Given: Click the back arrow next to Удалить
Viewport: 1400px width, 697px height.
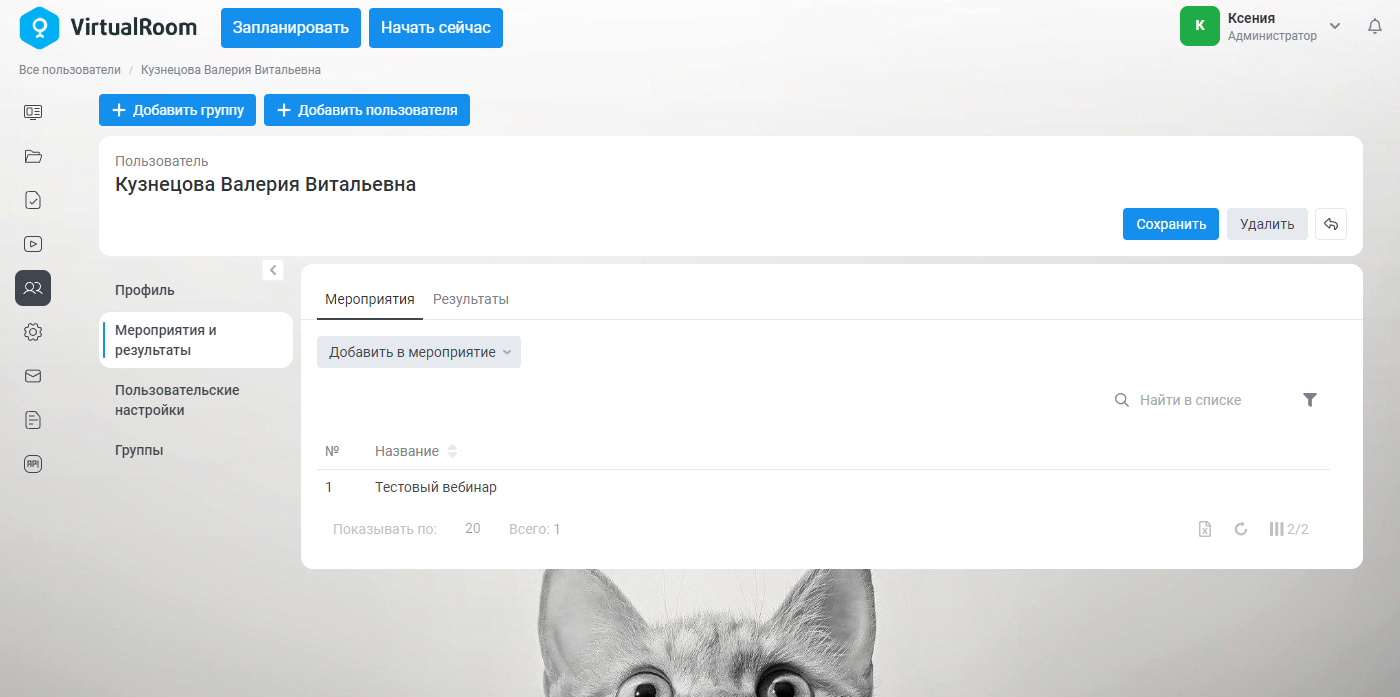Looking at the screenshot, I should point(1331,224).
